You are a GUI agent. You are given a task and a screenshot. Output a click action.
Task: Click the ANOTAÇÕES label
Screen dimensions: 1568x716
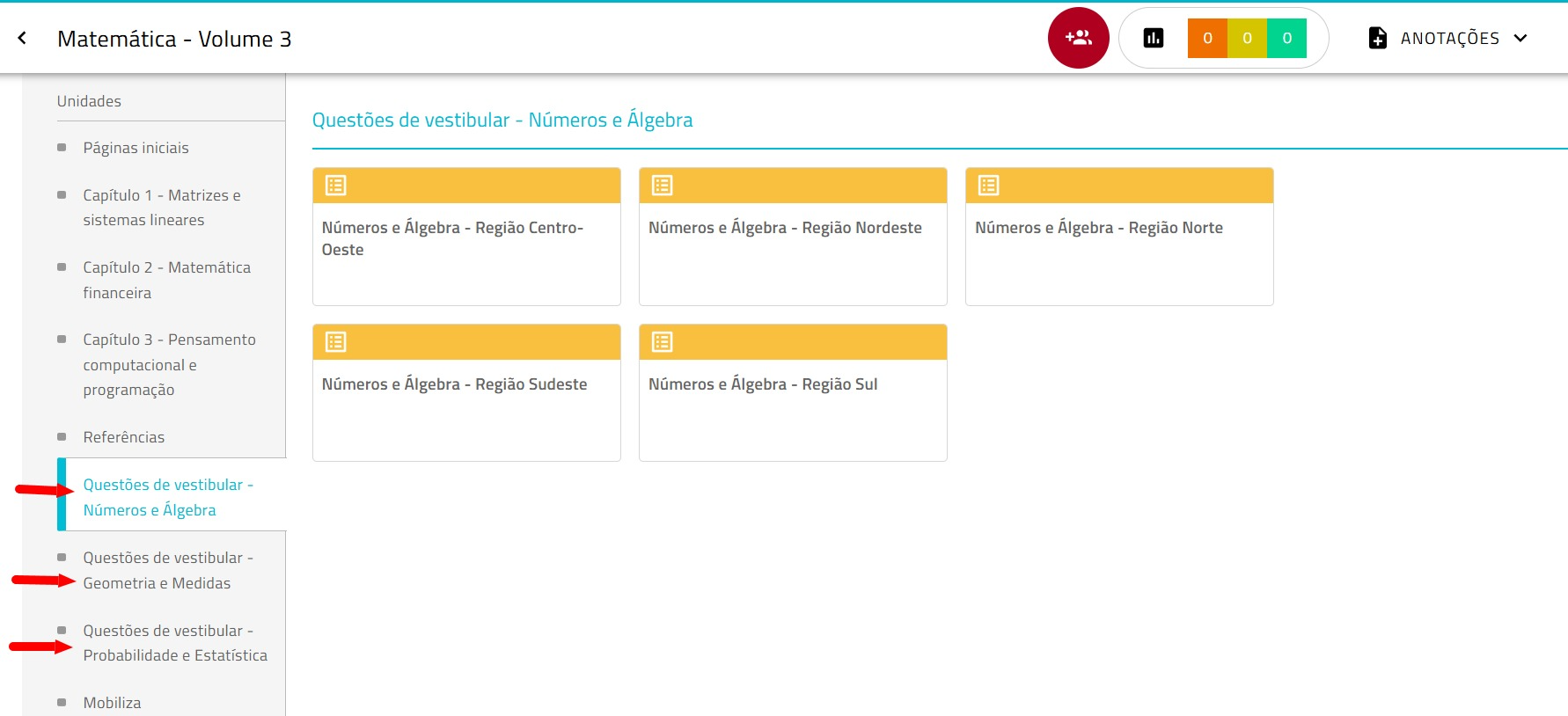pos(1450,38)
